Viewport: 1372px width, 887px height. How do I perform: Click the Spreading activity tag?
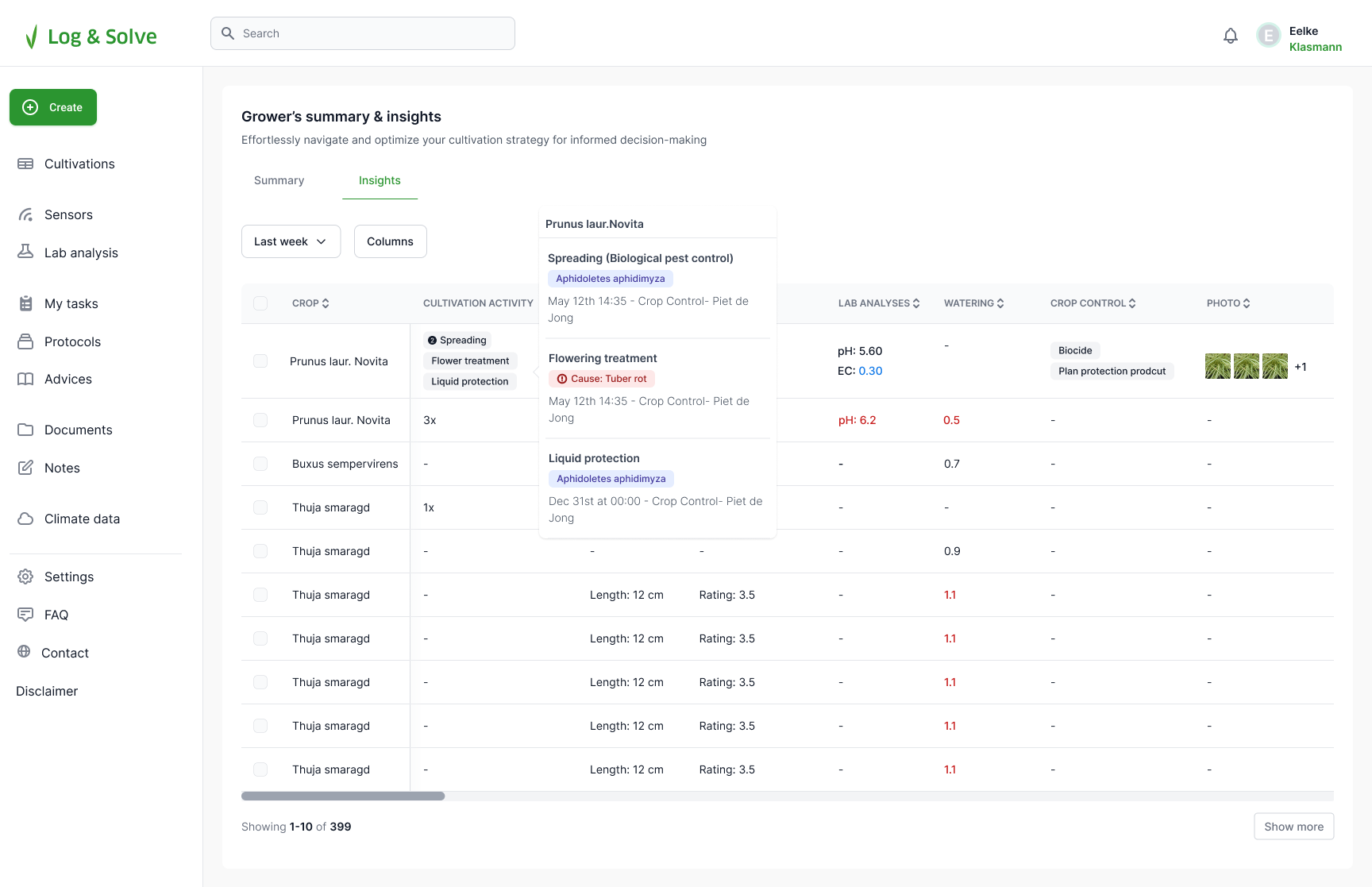pyautogui.click(x=457, y=340)
